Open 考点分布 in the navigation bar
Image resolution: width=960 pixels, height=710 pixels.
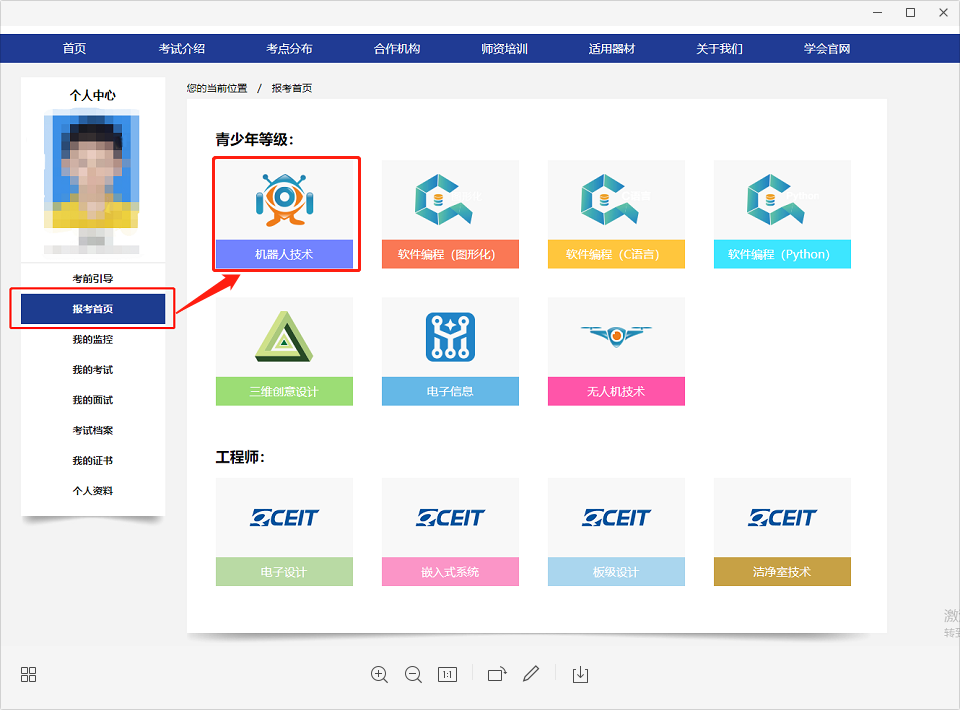(x=289, y=48)
